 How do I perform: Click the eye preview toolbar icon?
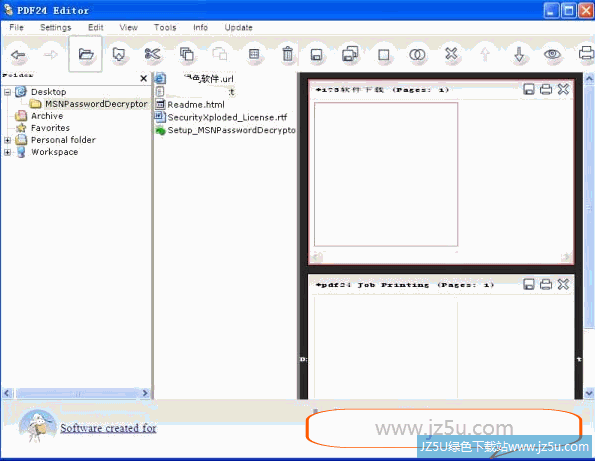pyautogui.click(x=552, y=54)
